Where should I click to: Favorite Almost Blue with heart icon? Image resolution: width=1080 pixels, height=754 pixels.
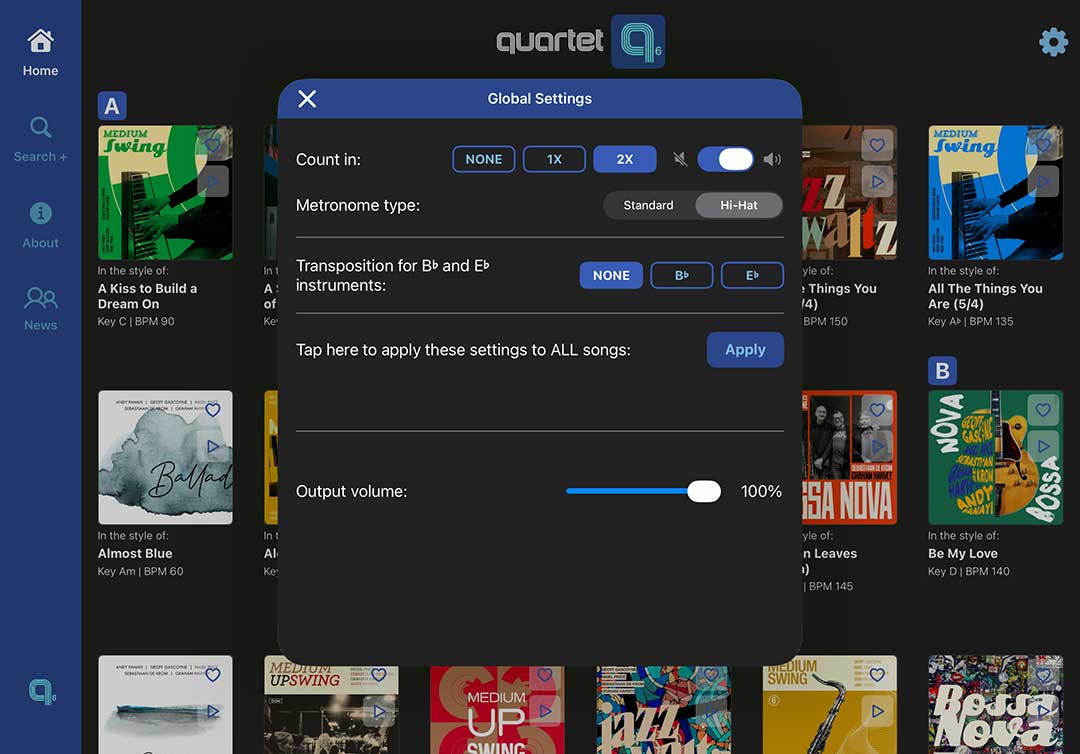(x=213, y=410)
